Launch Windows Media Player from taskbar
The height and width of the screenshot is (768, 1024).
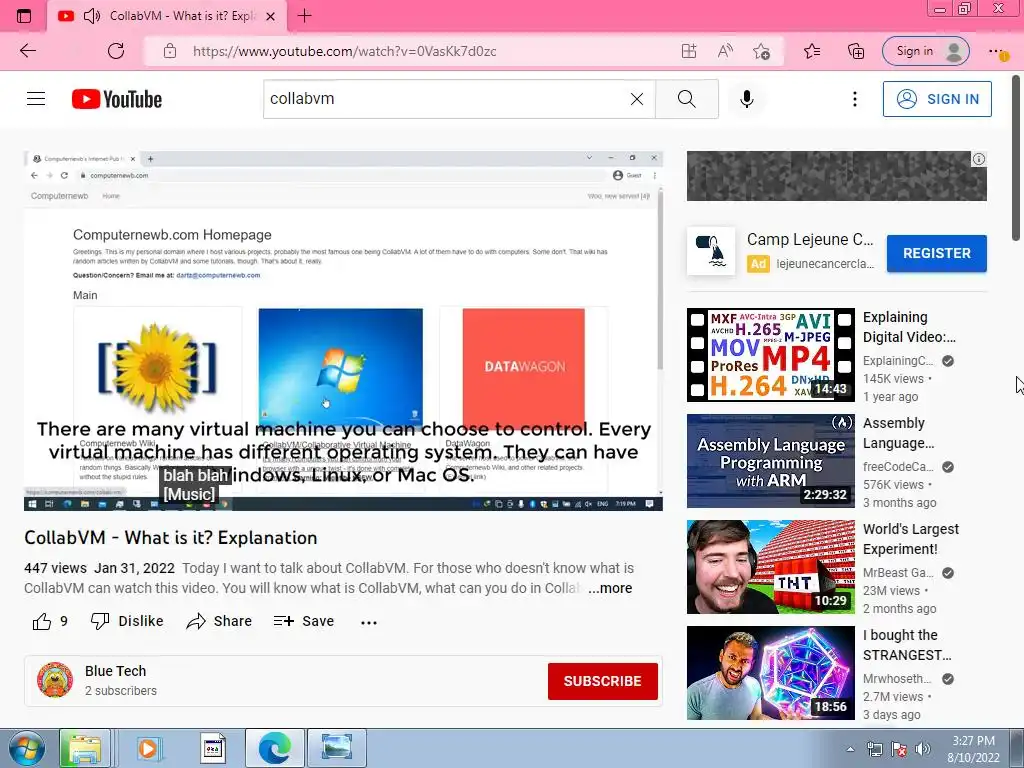tap(148, 748)
